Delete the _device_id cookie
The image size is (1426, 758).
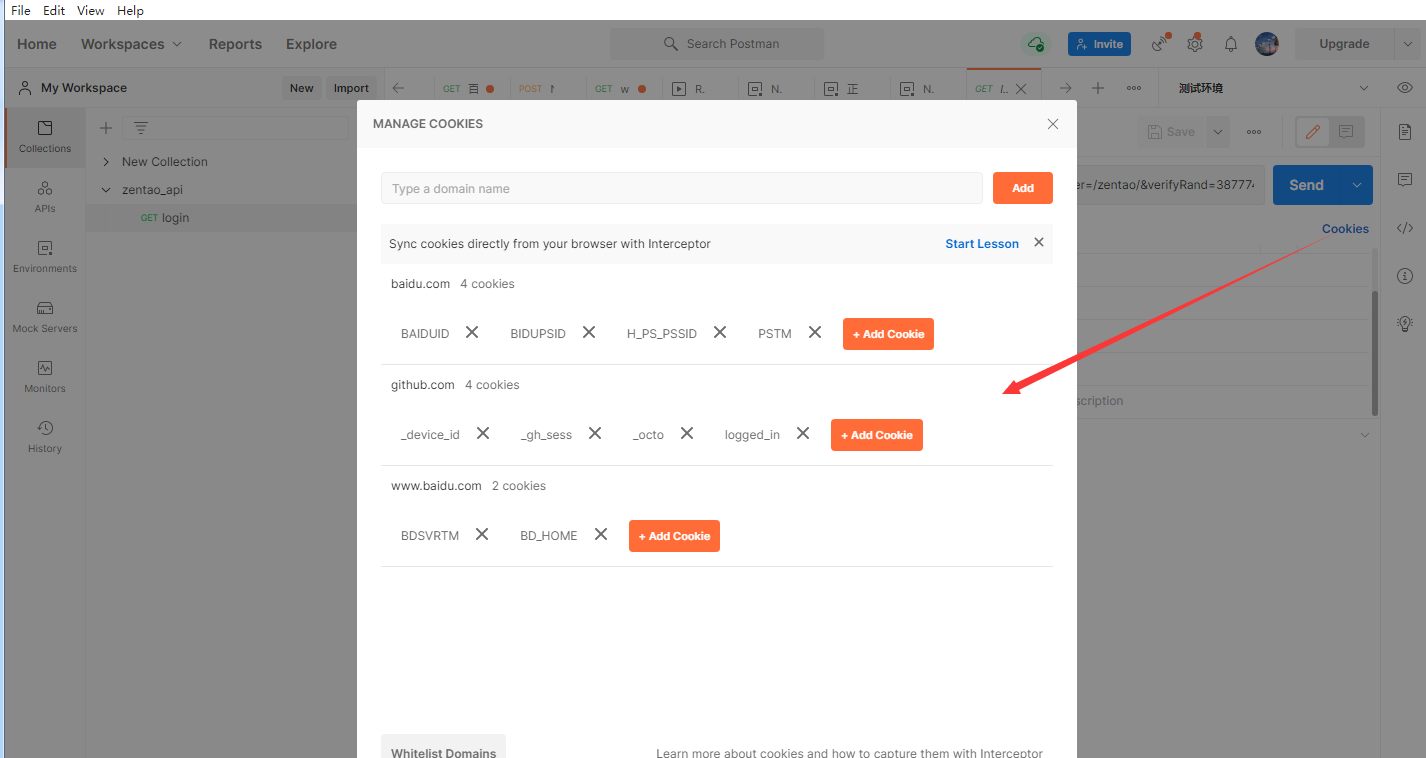pyautogui.click(x=483, y=433)
